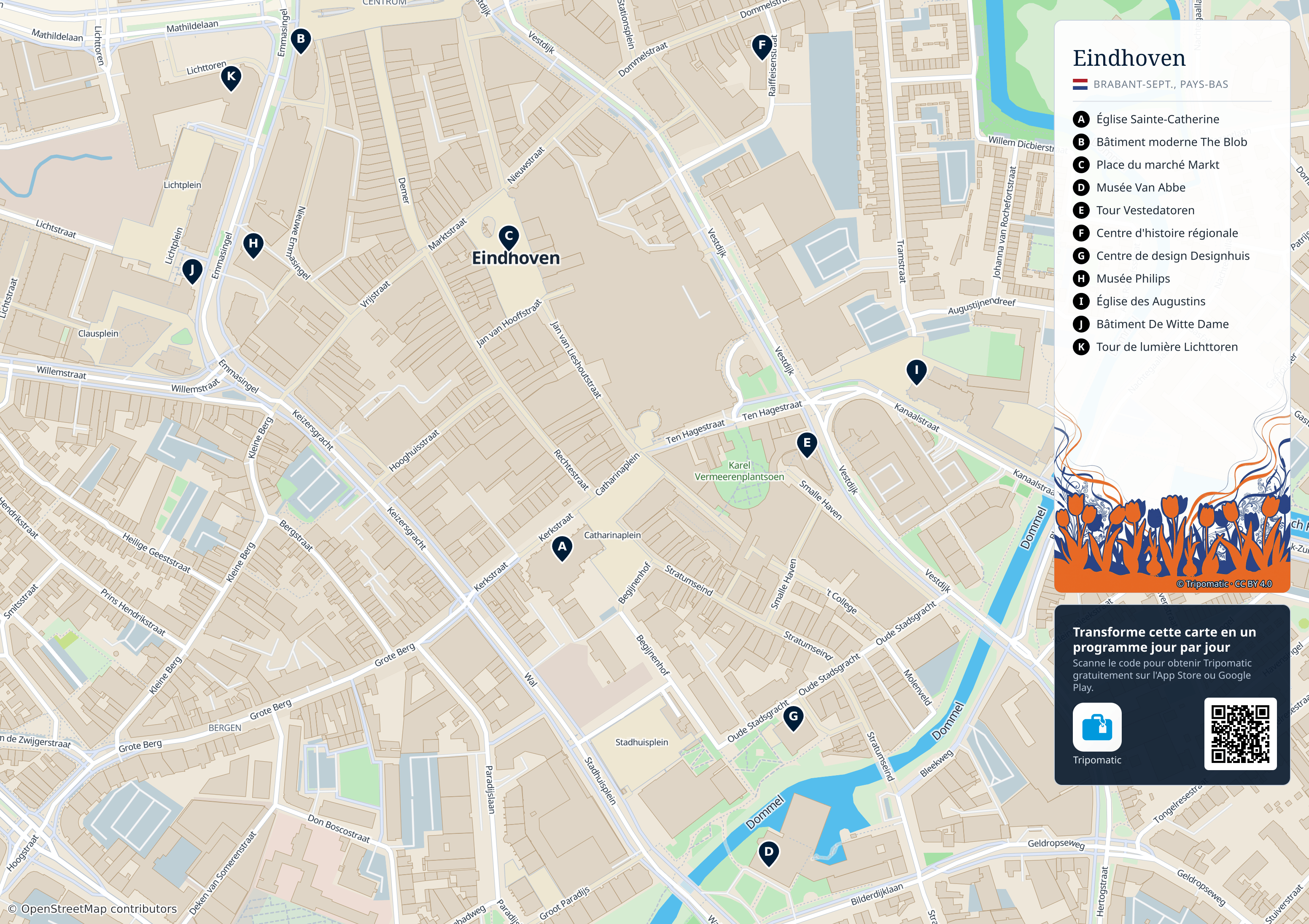The height and width of the screenshot is (924, 1309).
Task: Click the legend text Bâtiment moderne The Blob
Action: tap(1172, 142)
